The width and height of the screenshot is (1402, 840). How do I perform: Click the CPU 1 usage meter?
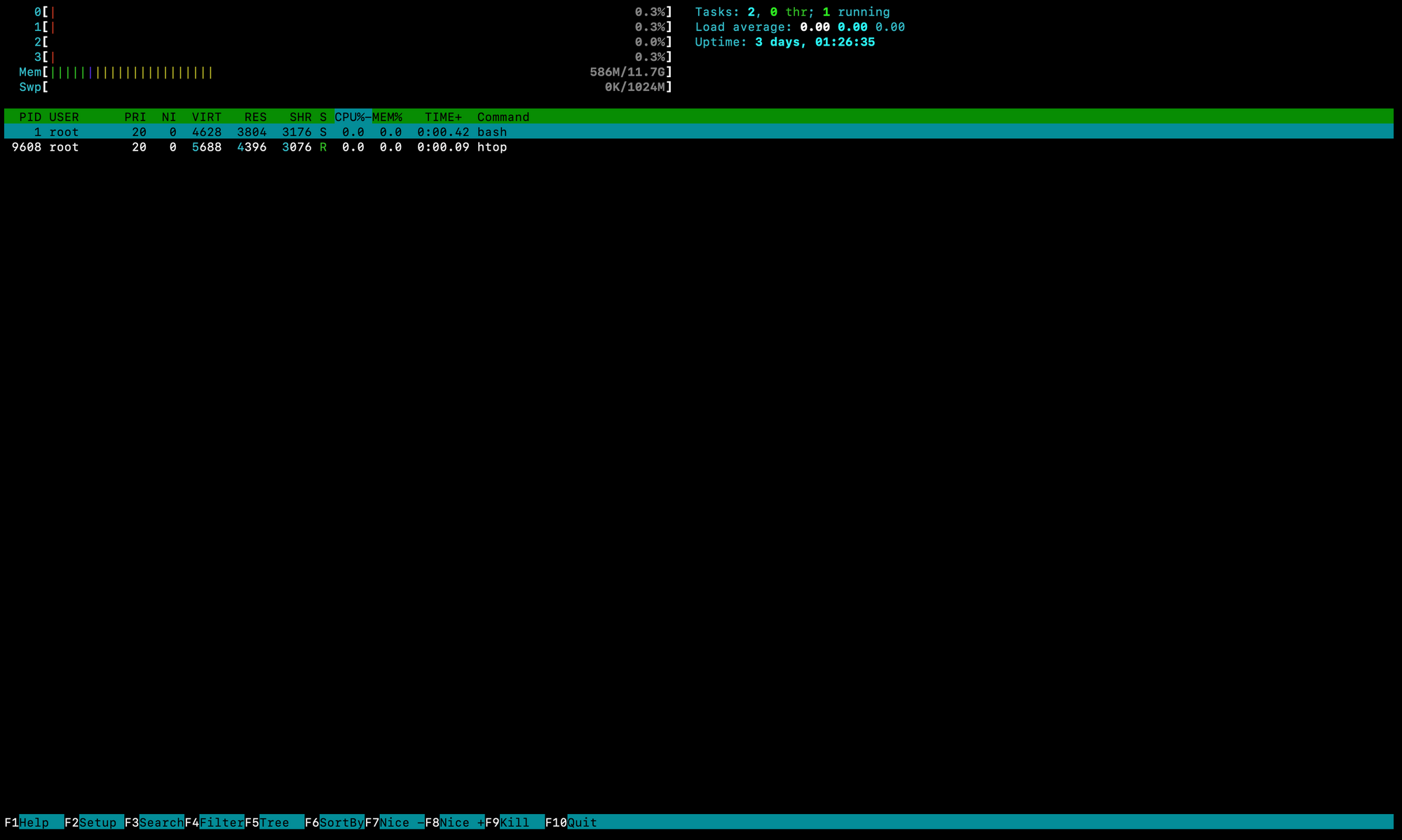point(353,27)
